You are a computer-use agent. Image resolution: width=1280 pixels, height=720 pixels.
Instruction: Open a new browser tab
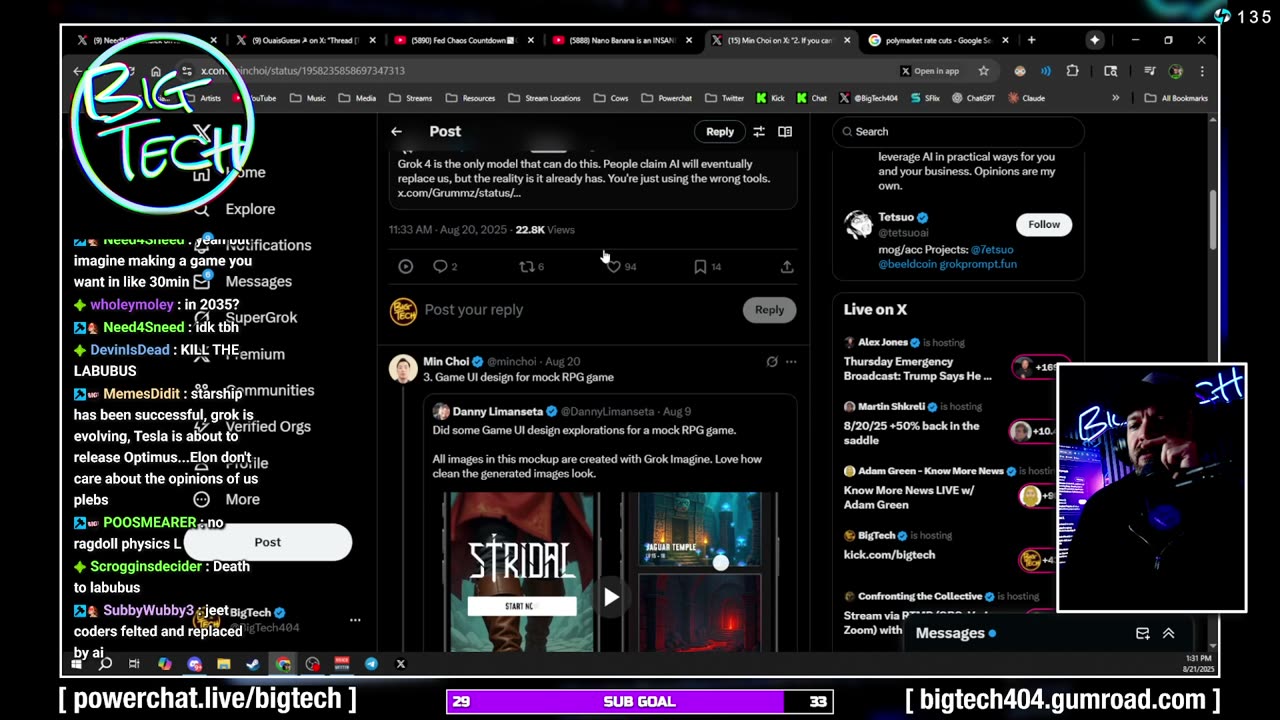click(x=1031, y=40)
